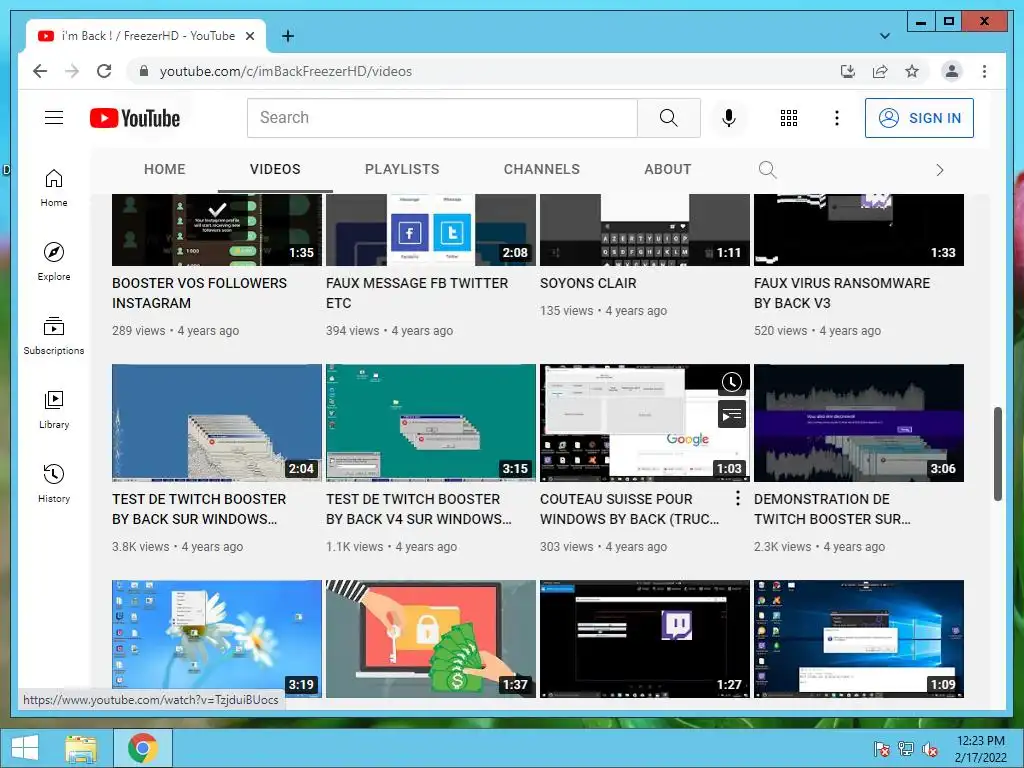Play the 3:15 teal desktop thumbnail
This screenshot has height=768, width=1024.
[430, 423]
